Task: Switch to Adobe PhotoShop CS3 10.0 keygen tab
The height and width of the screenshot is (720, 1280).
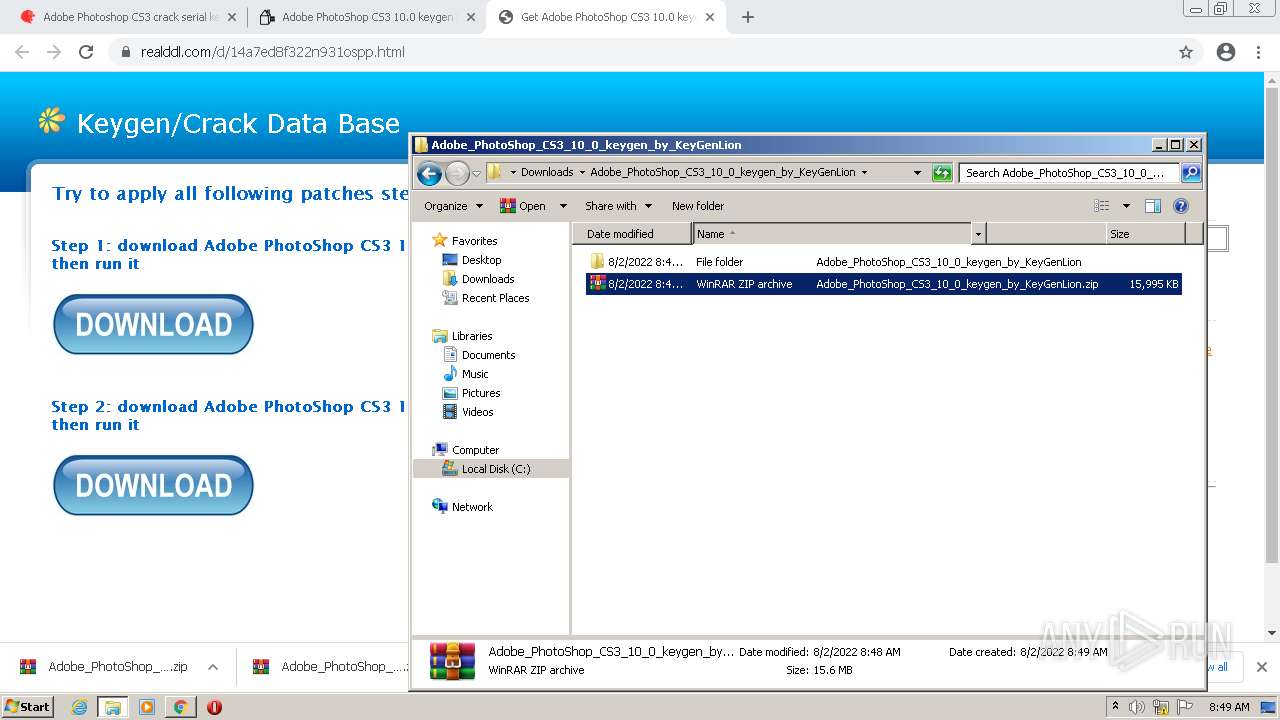Action: coord(367,17)
